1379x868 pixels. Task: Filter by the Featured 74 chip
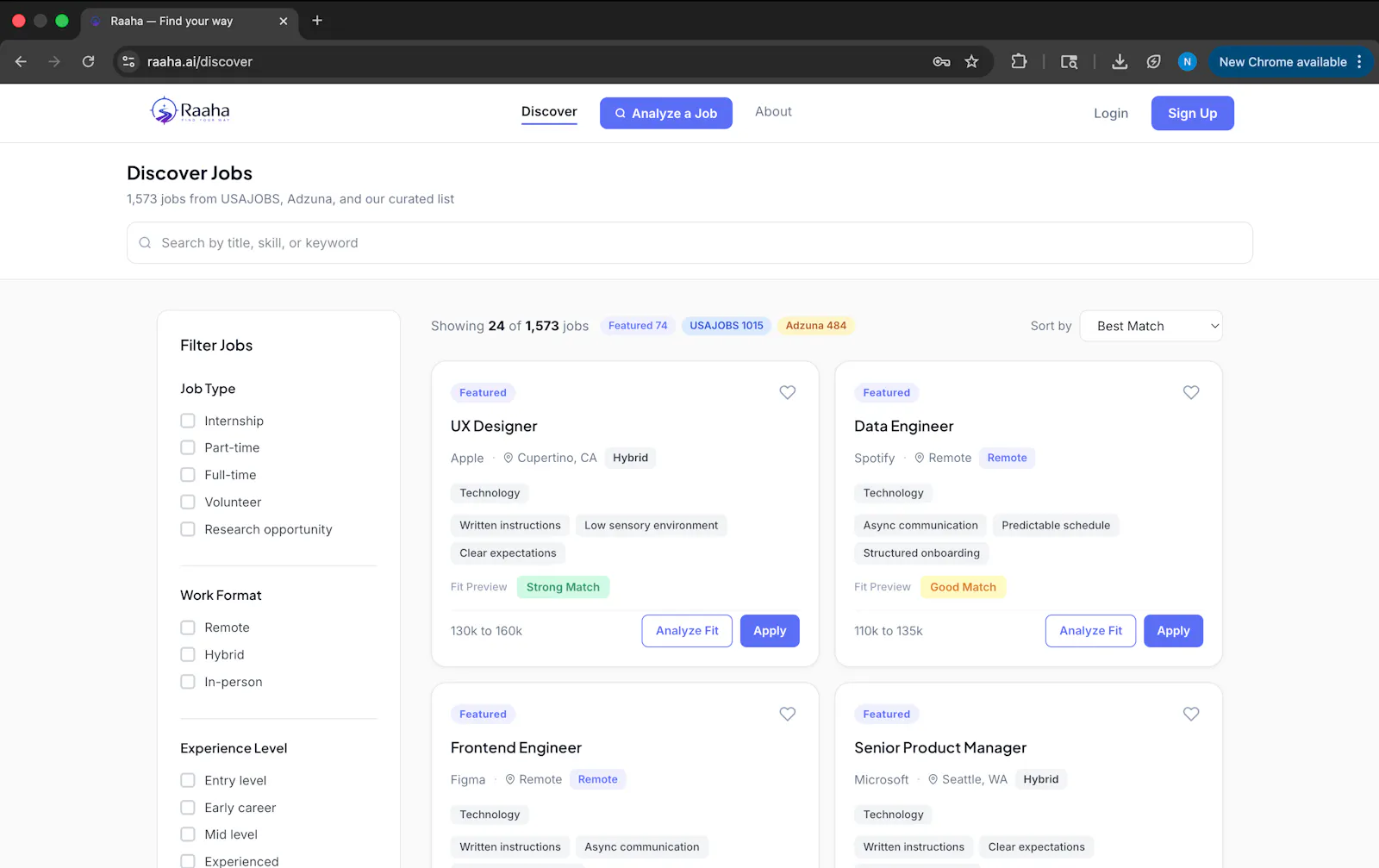pyautogui.click(x=638, y=326)
